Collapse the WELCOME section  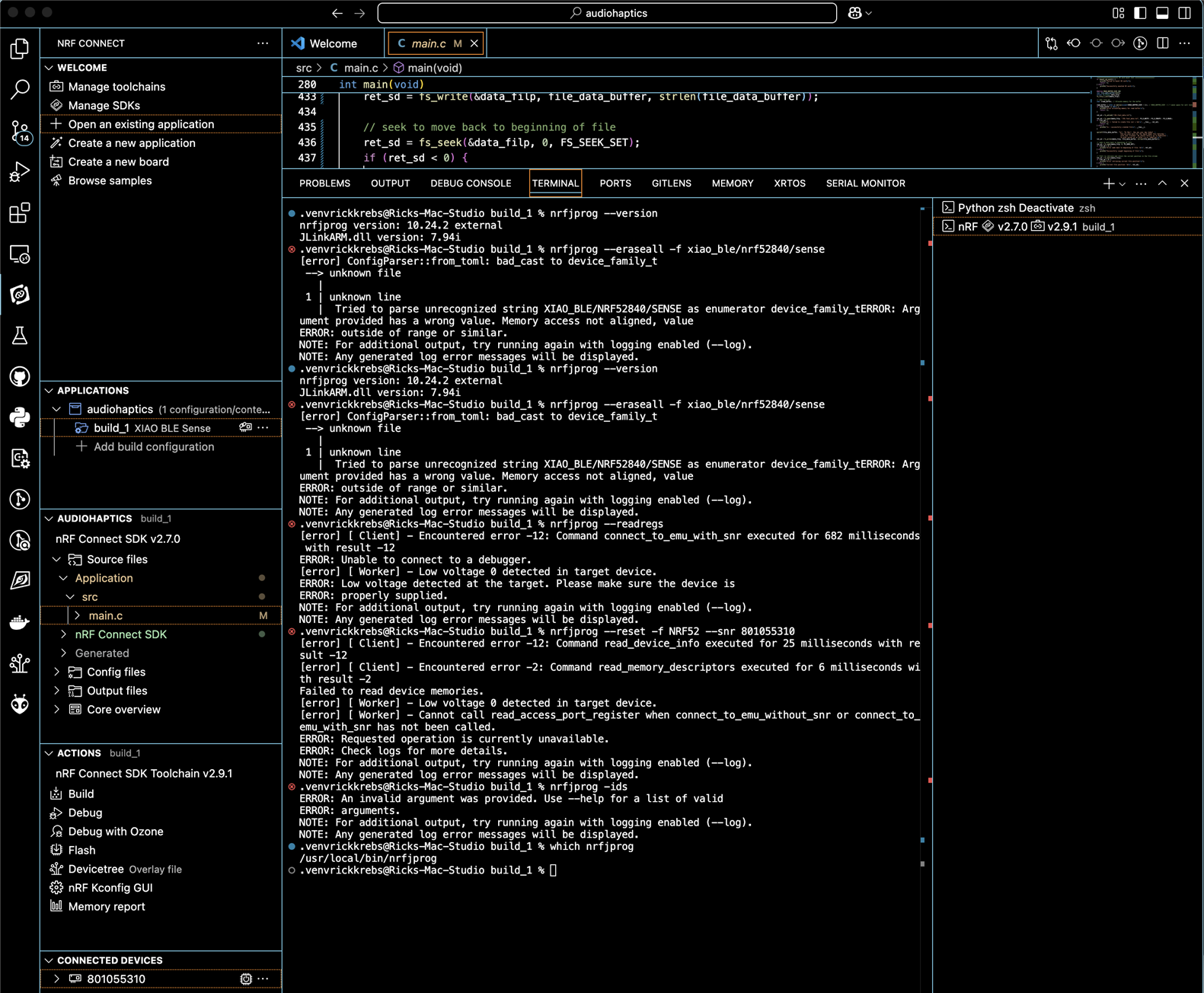coord(50,68)
